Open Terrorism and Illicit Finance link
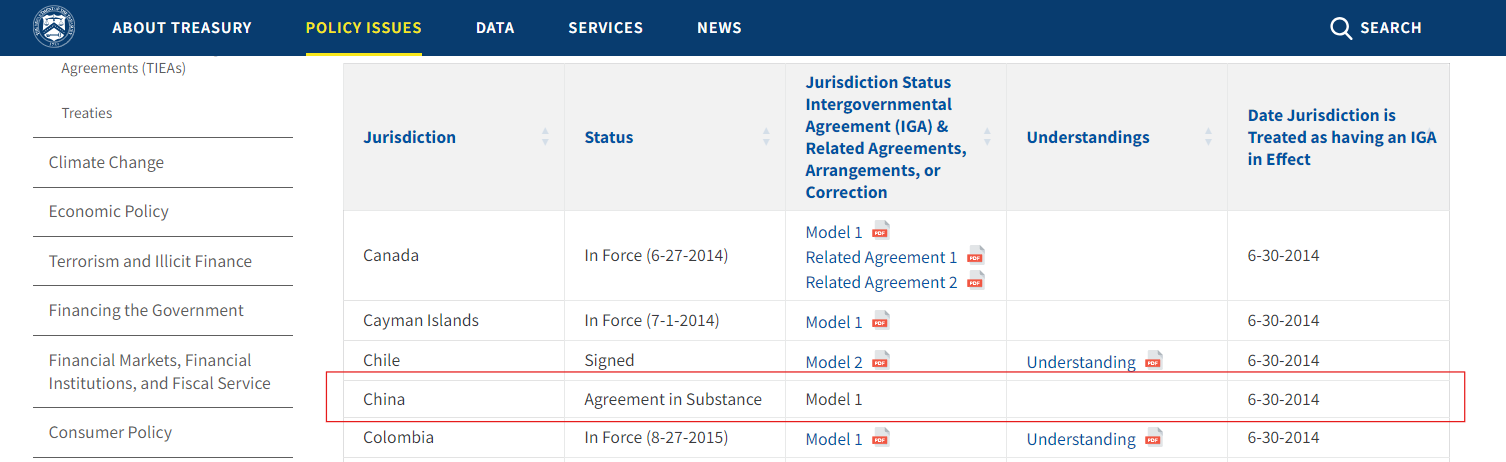 pyautogui.click(x=150, y=261)
